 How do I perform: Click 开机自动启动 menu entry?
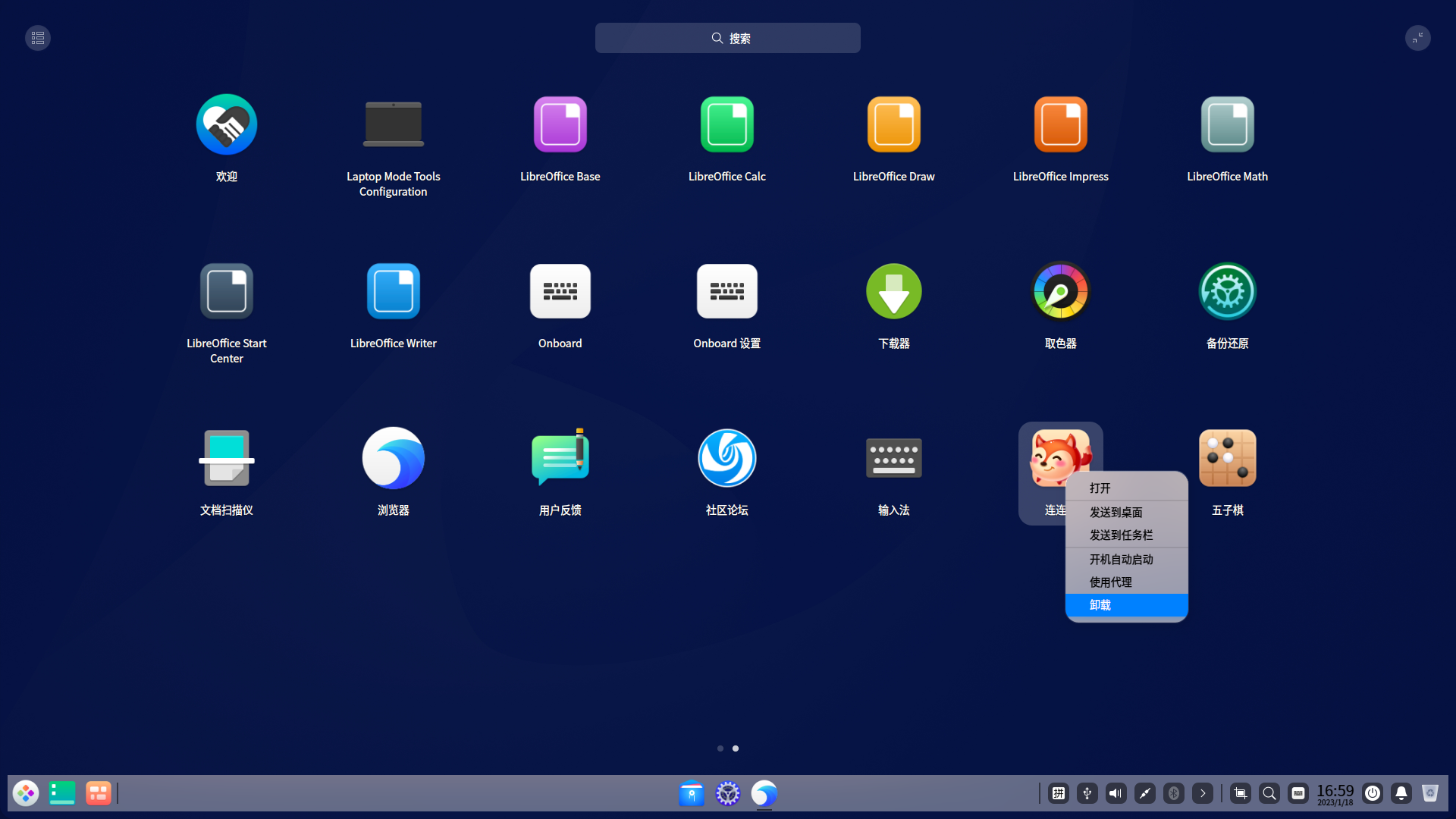(x=1126, y=560)
